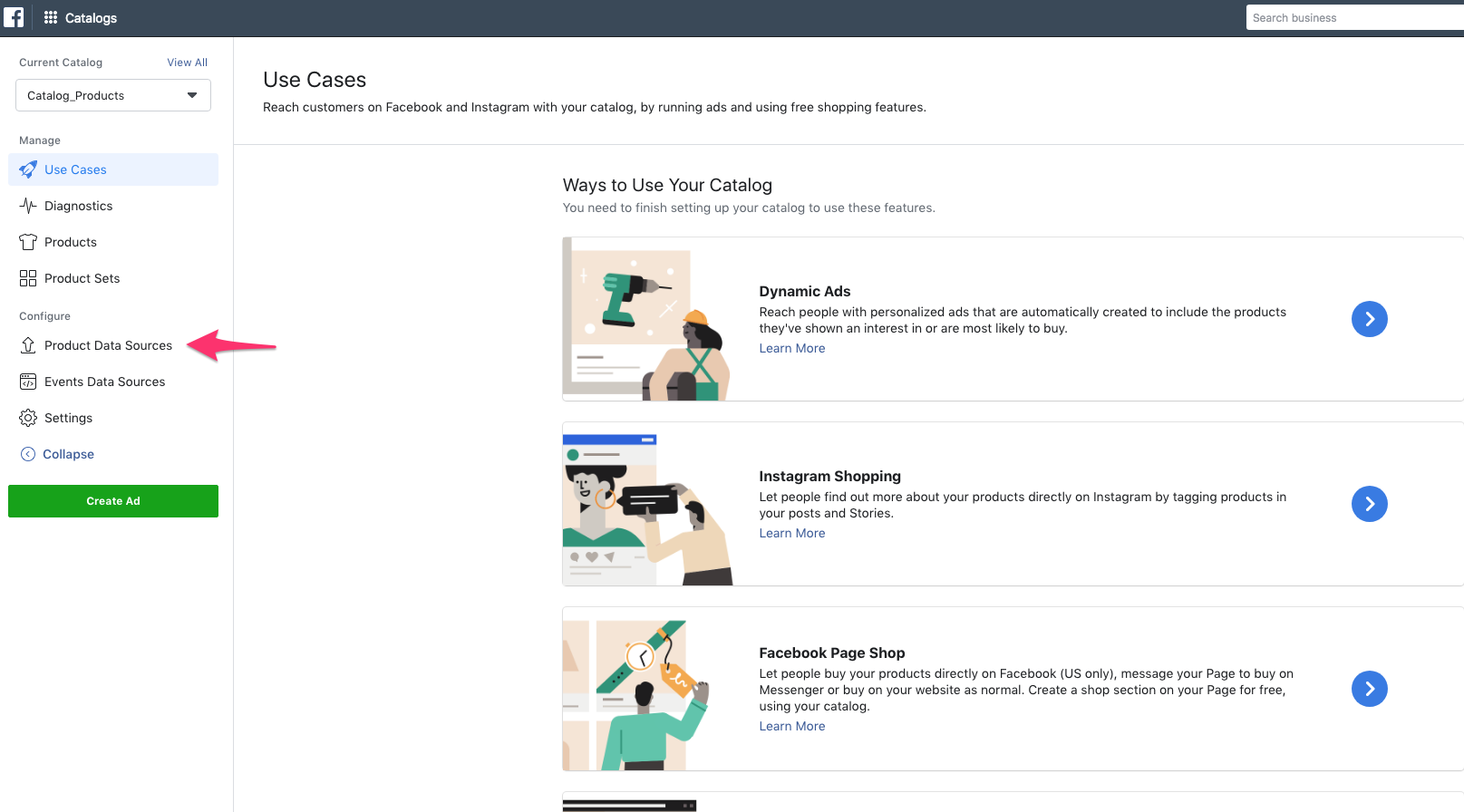Click the green Create Ad button
The image size is (1464, 812).
coord(113,501)
